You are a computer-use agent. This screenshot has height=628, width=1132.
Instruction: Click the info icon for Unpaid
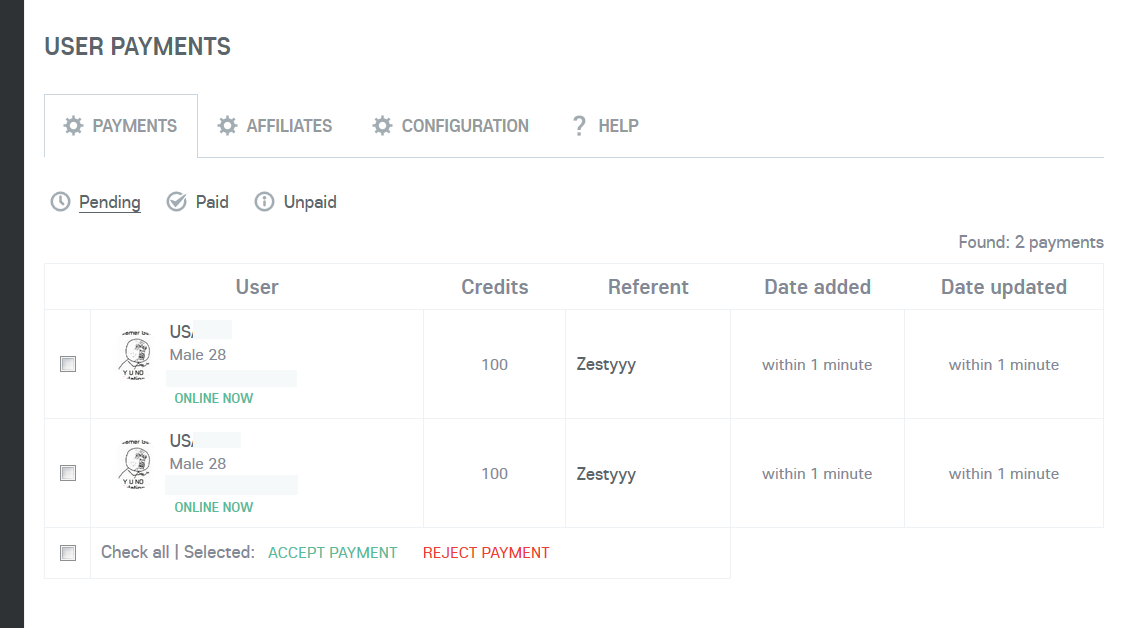click(264, 202)
